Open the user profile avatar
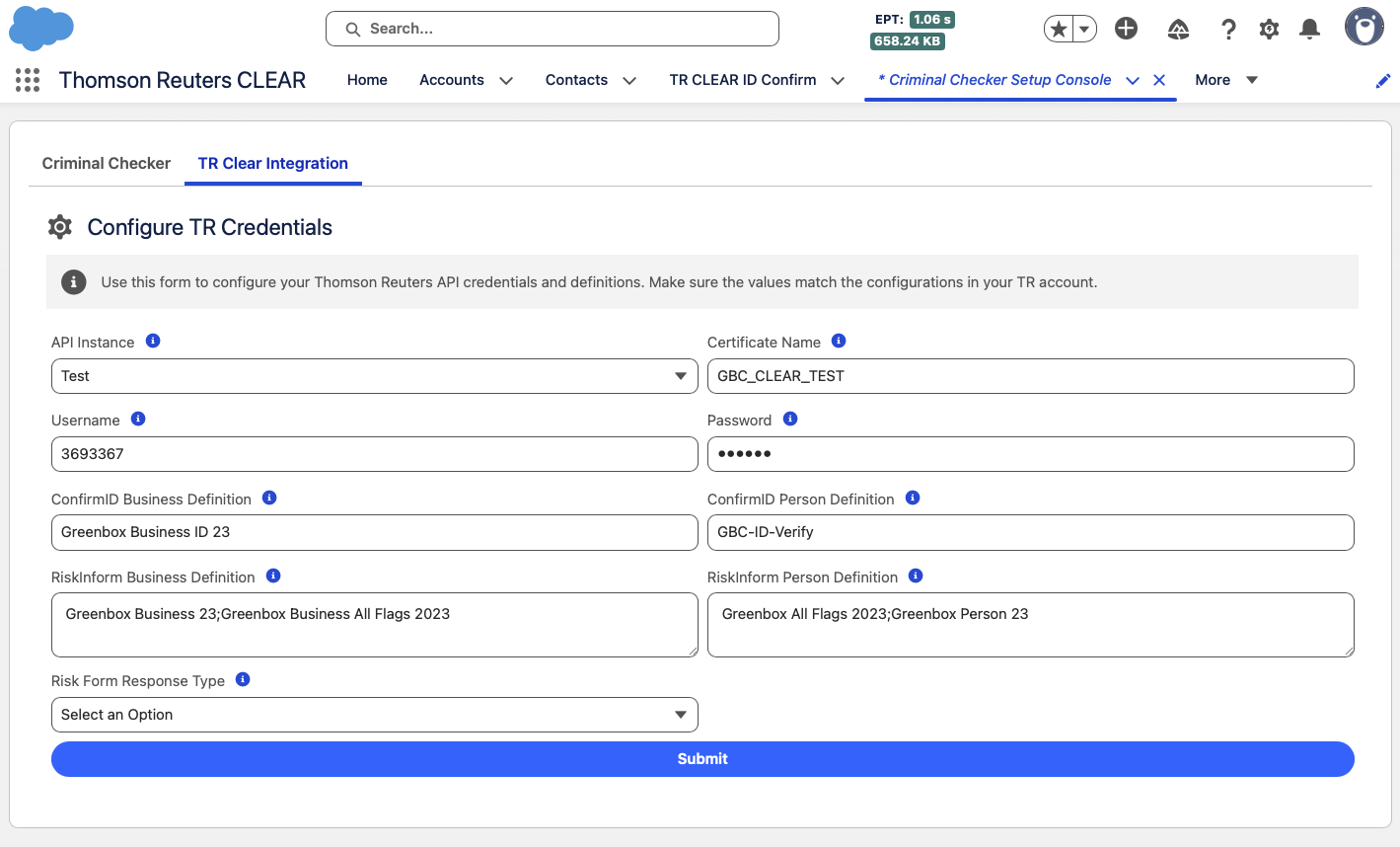The image size is (1400, 847). point(1364,28)
